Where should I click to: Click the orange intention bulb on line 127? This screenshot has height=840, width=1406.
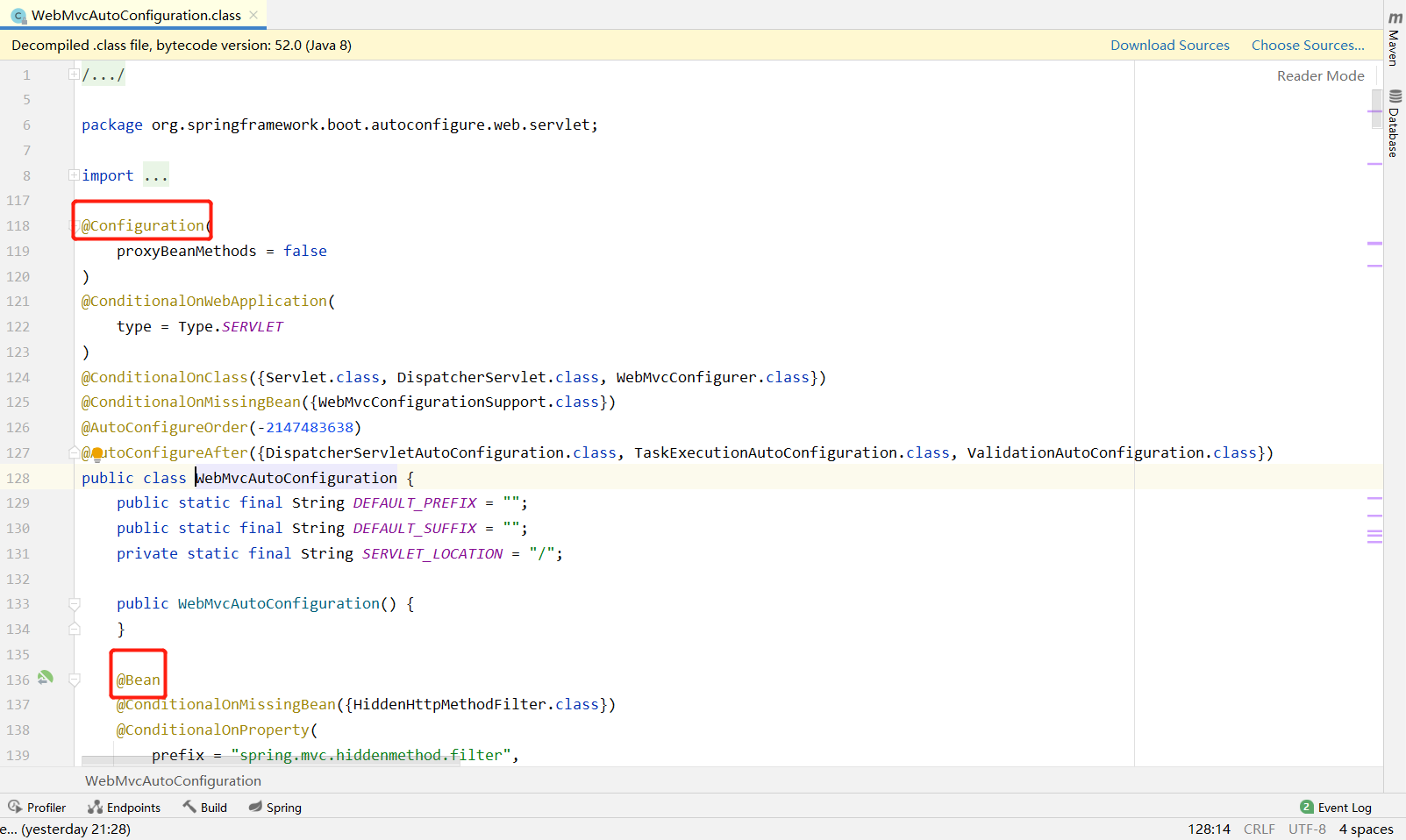(x=97, y=453)
